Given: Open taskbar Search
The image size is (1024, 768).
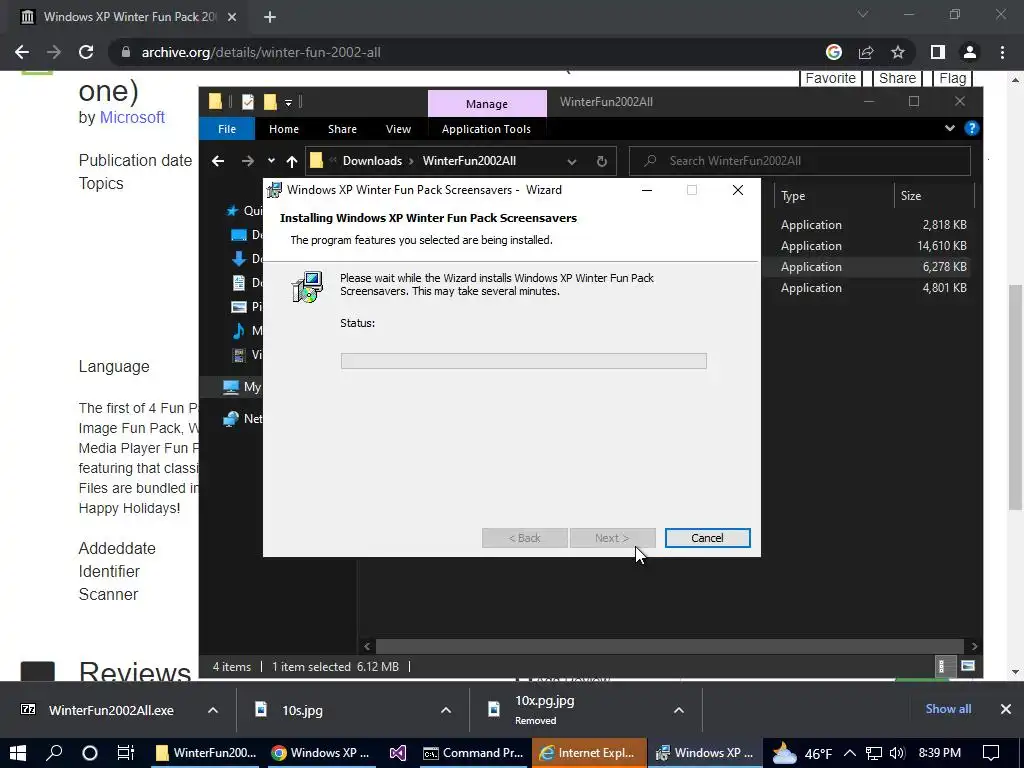Looking at the screenshot, I should [54, 753].
